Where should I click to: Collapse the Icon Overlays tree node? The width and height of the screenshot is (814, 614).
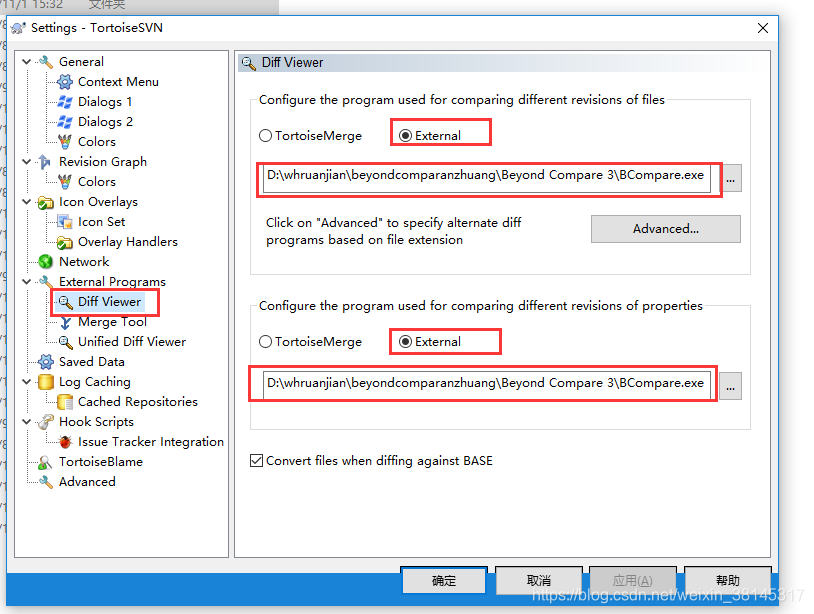[x=27, y=202]
